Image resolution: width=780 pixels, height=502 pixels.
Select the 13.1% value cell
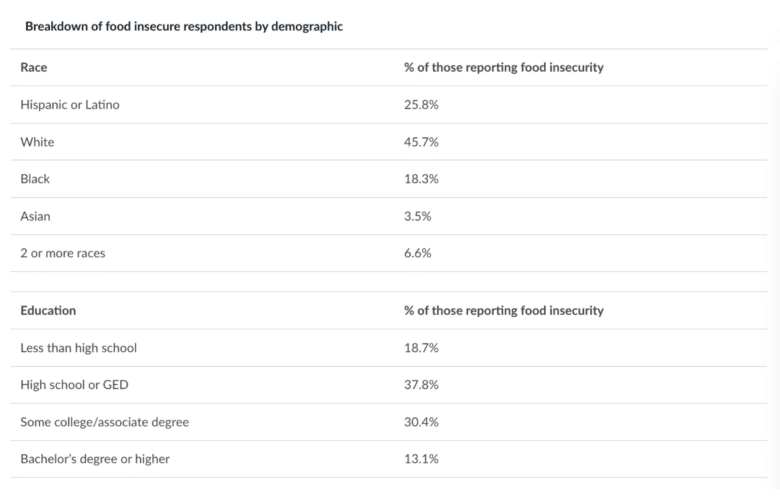421,459
